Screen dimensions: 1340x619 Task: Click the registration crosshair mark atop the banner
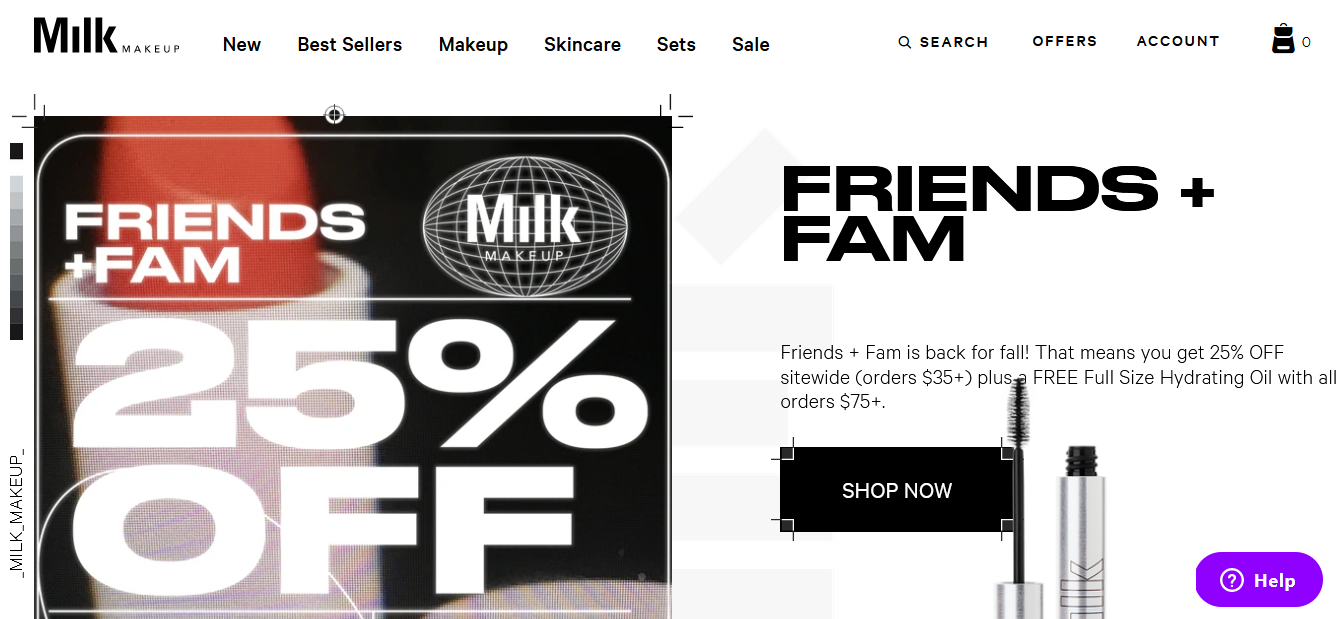point(335,115)
